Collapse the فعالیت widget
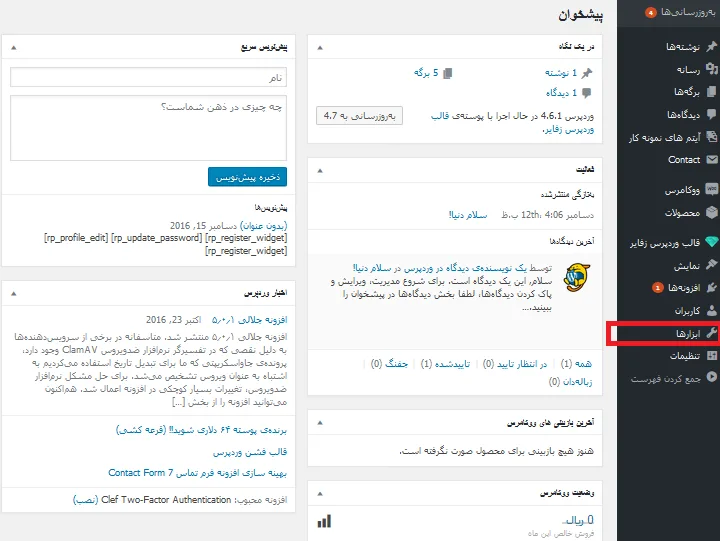 [x=320, y=170]
